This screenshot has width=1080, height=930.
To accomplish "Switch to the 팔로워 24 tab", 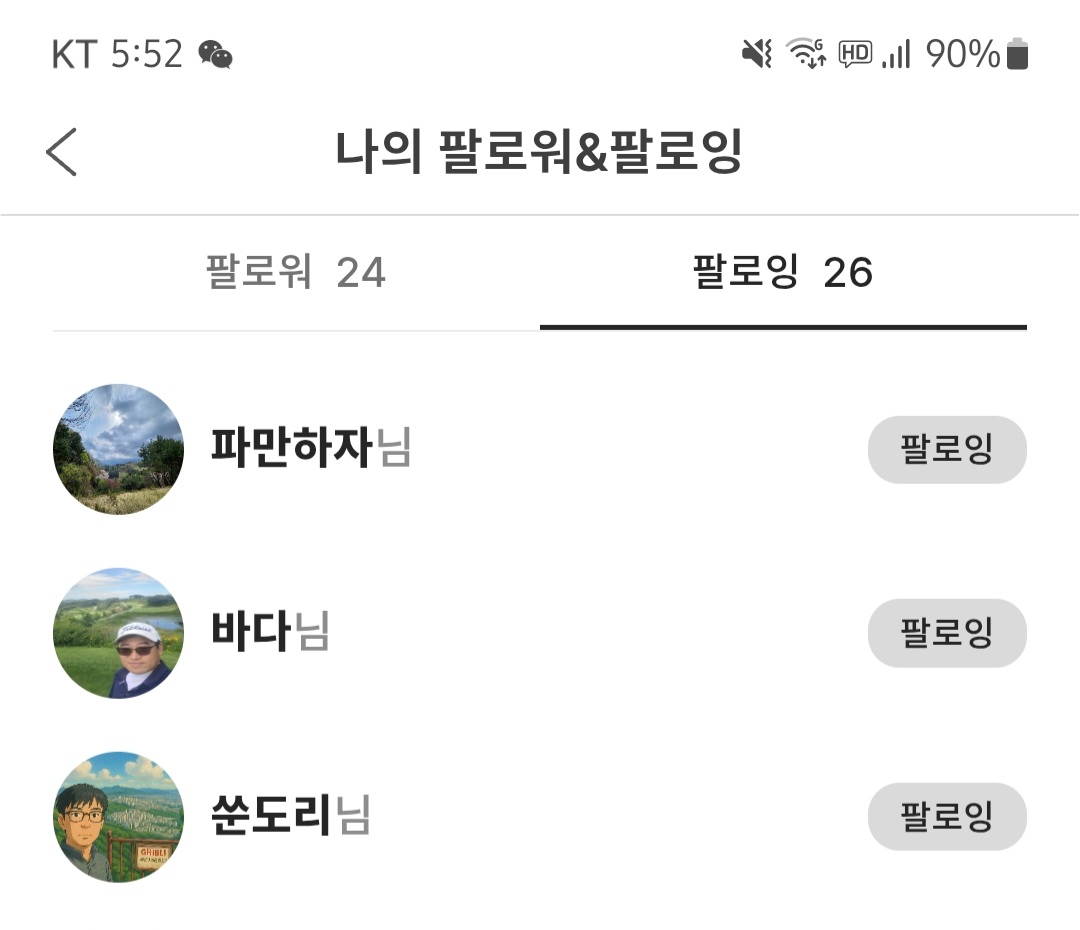I will pyautogui.click(x=296, y=272).
